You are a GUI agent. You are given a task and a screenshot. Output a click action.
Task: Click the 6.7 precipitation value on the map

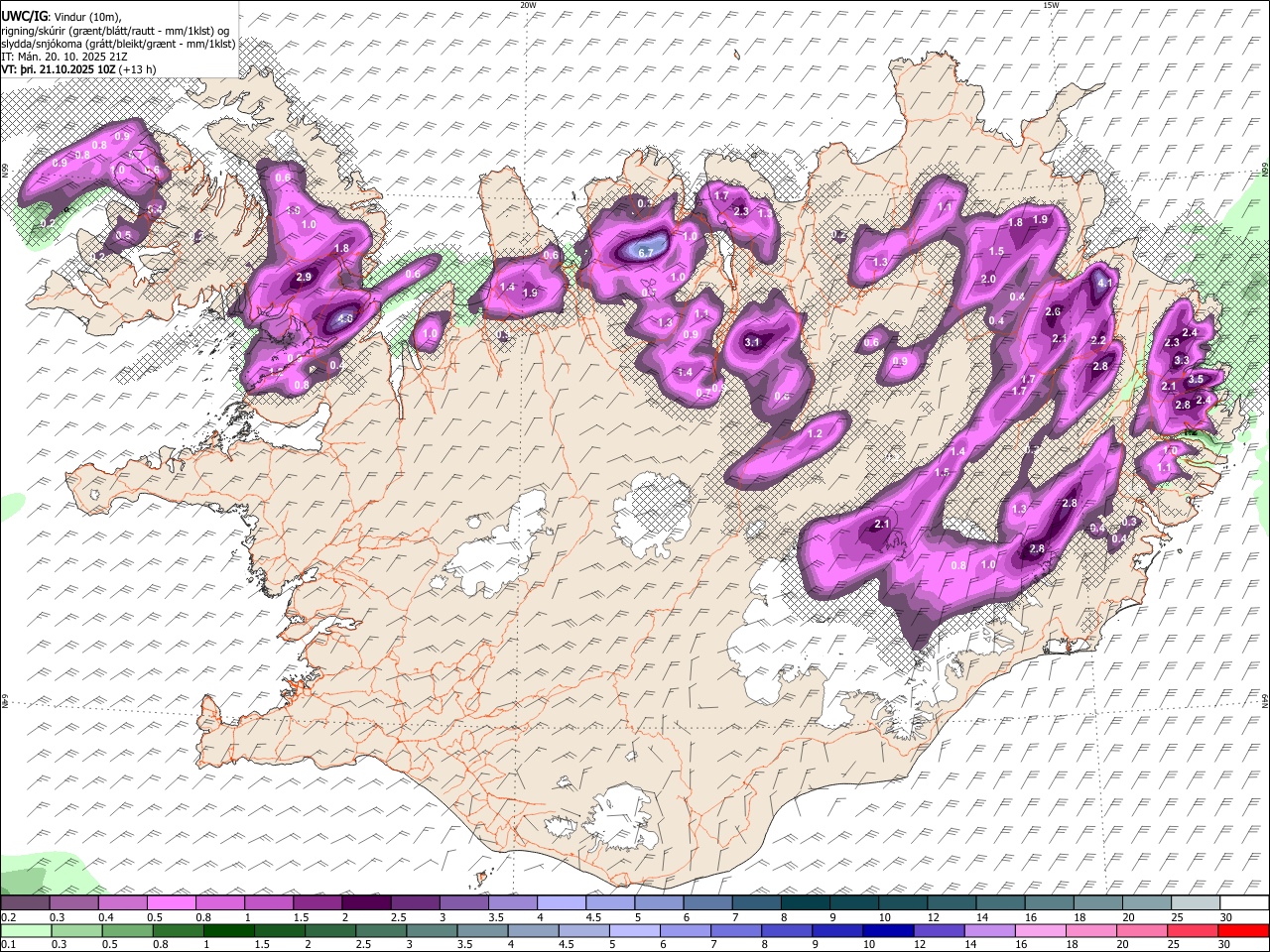(645, 253)
